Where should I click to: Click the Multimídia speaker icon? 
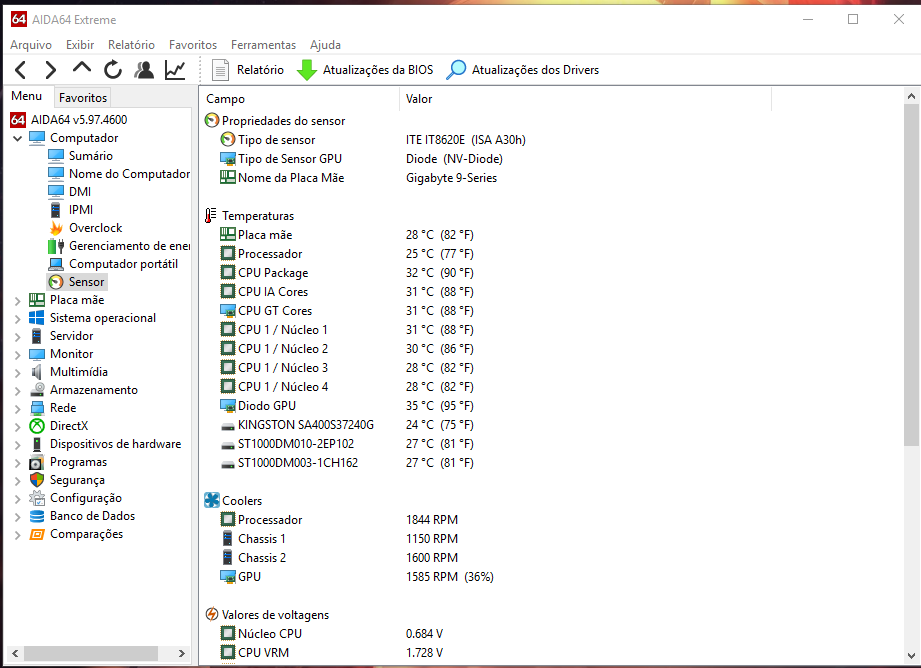tap(37, 372)
